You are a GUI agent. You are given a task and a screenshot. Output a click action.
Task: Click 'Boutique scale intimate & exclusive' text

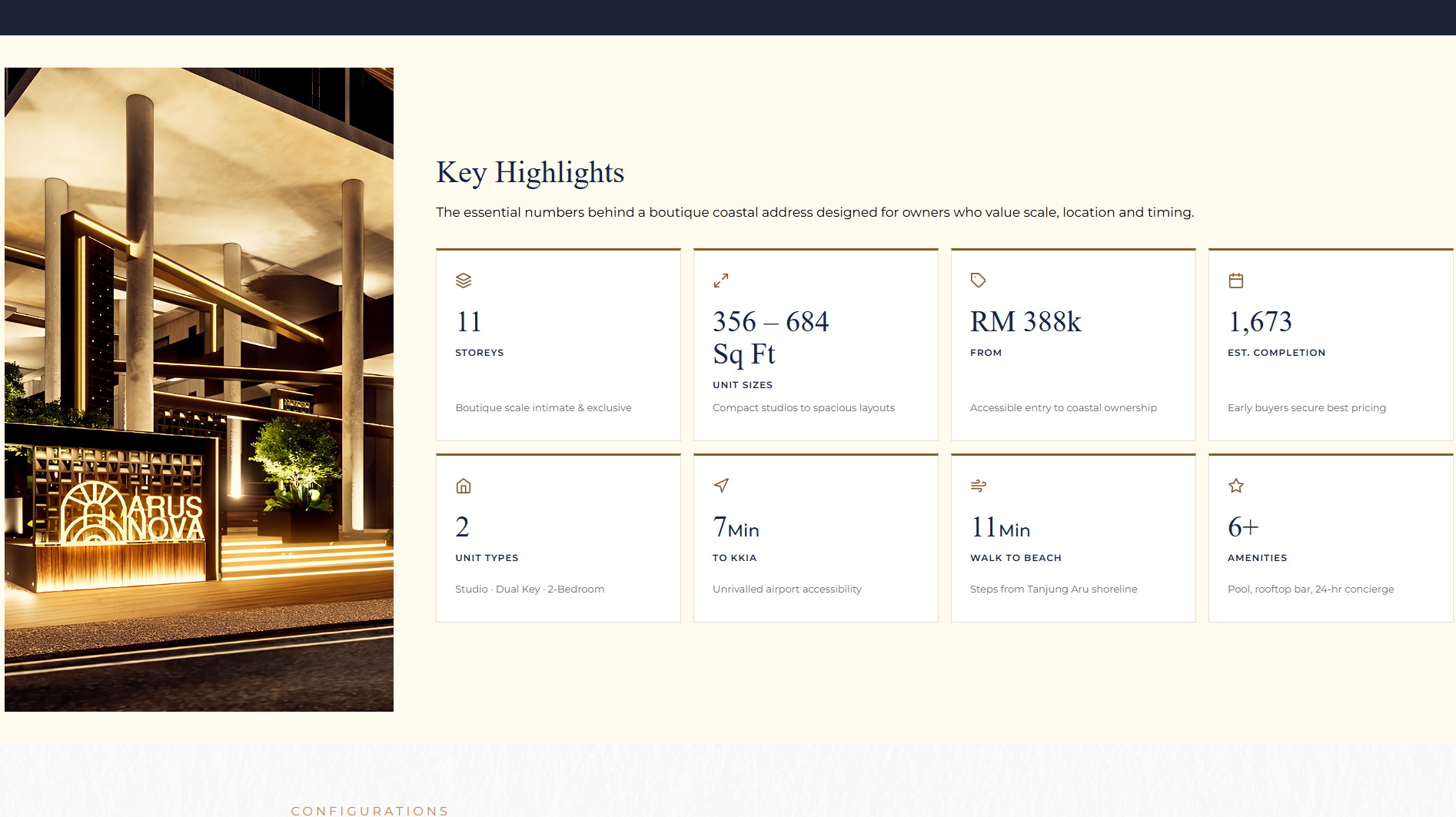(543, 408)
